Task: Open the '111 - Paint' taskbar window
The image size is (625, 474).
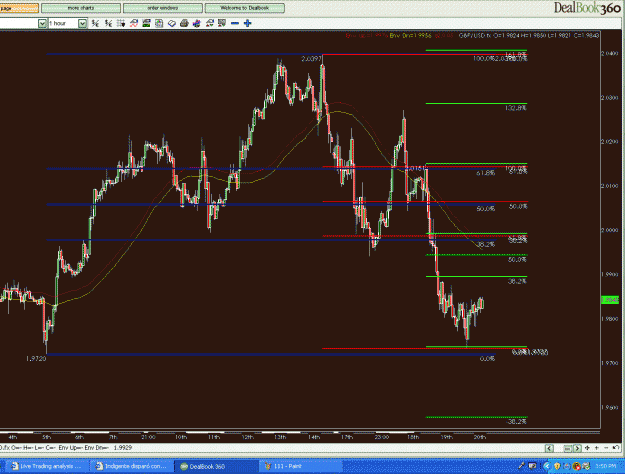Action: point(301,466)
